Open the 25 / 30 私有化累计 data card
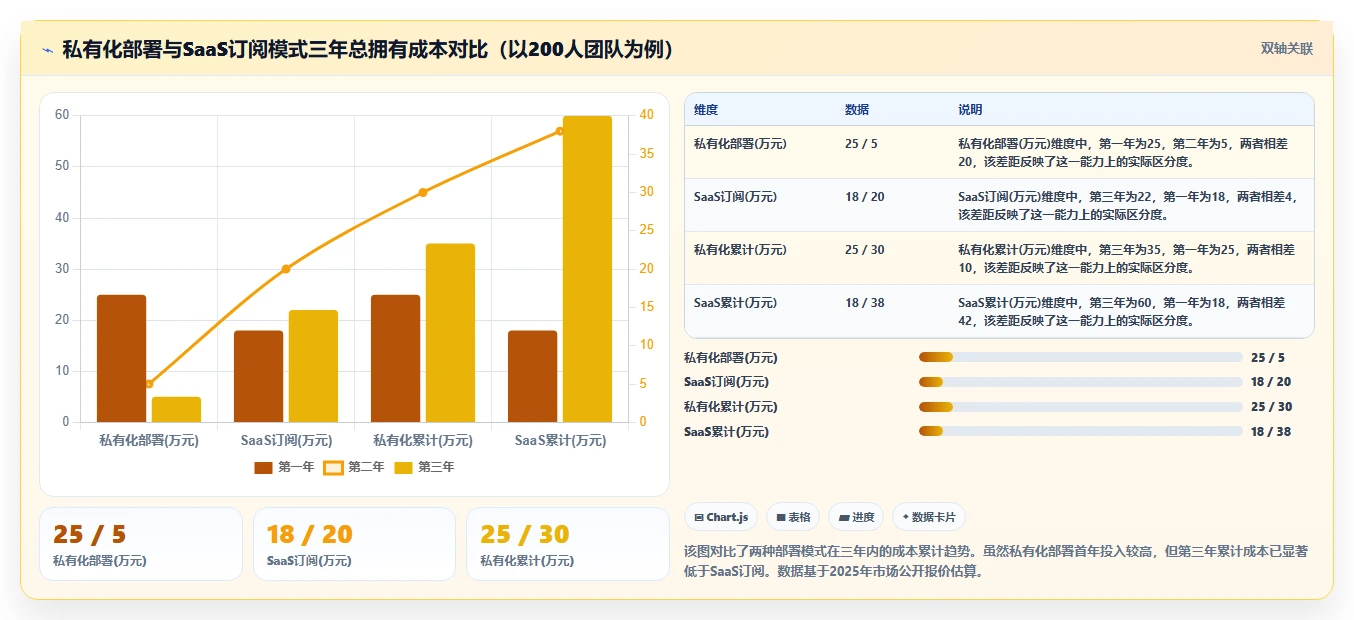Image resolution: width=1354 pixels, height=620 pixels. [568, 544]
